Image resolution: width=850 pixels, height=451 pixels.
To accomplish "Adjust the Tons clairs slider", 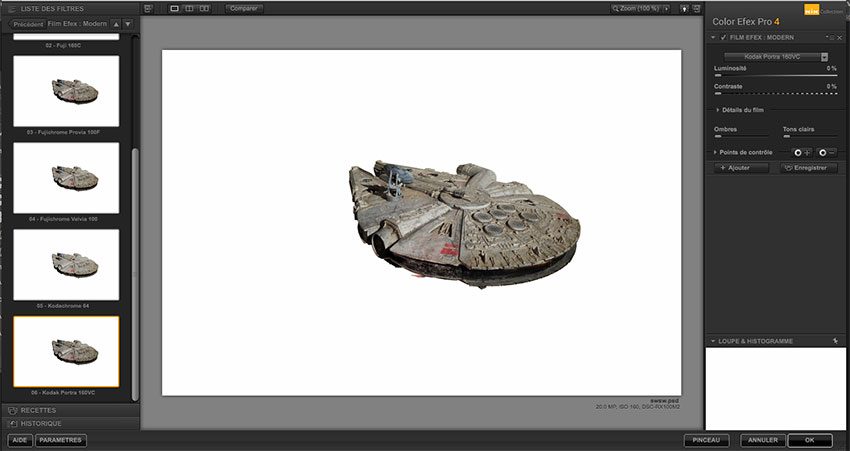I will click(810, 136).
